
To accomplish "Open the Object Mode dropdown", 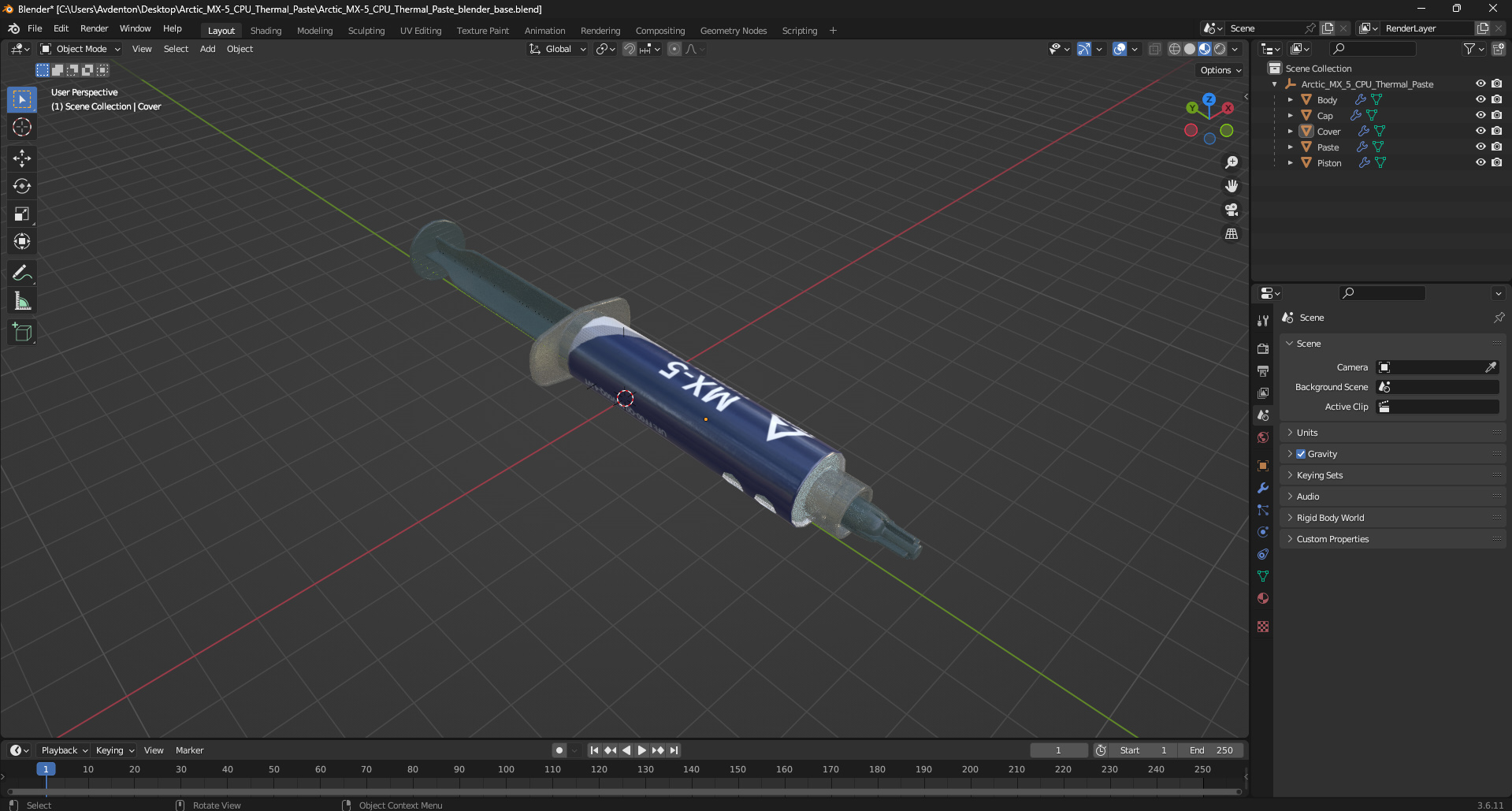I will tap(80, 49).
